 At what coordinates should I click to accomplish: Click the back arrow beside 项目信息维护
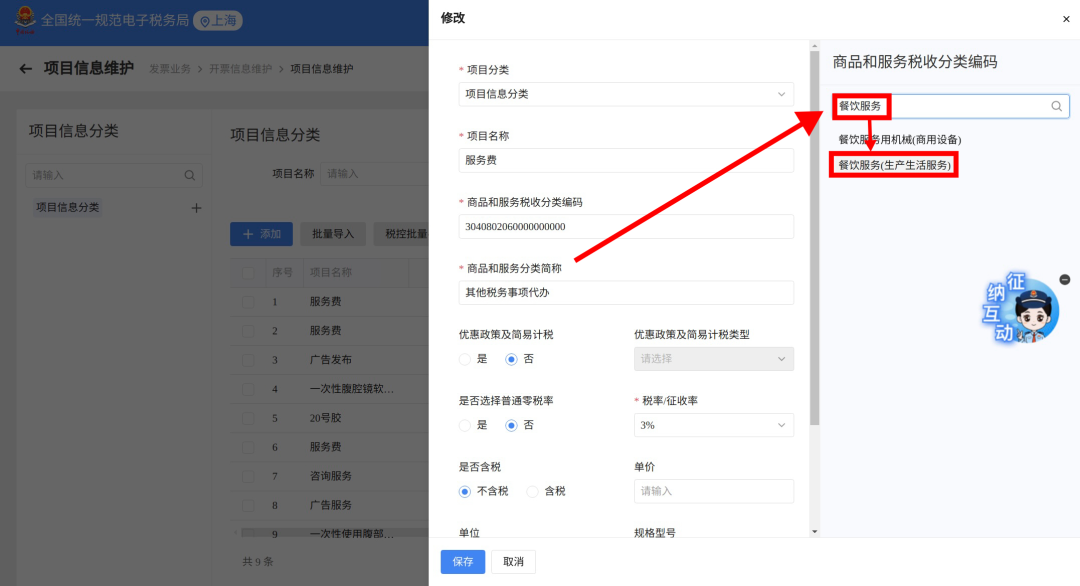coord(25,69)
